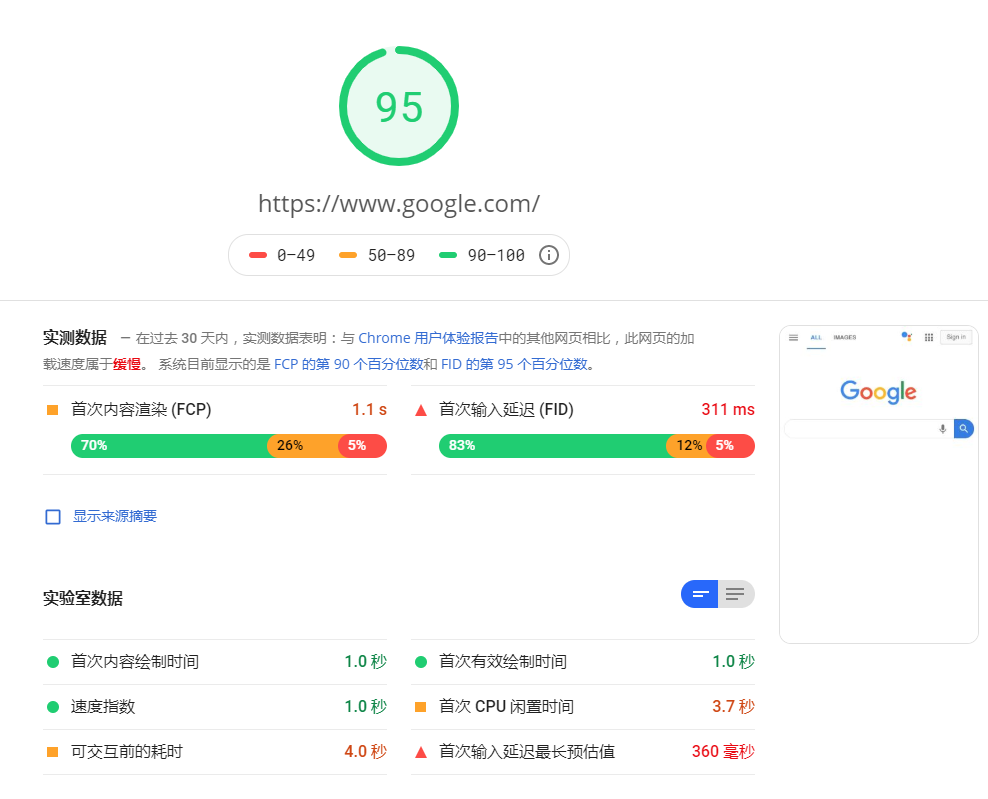This screenshot has width=988, height=799.
Task: Click the green dot beside 首次内容绘制时间
Action: tap(53, 662)
